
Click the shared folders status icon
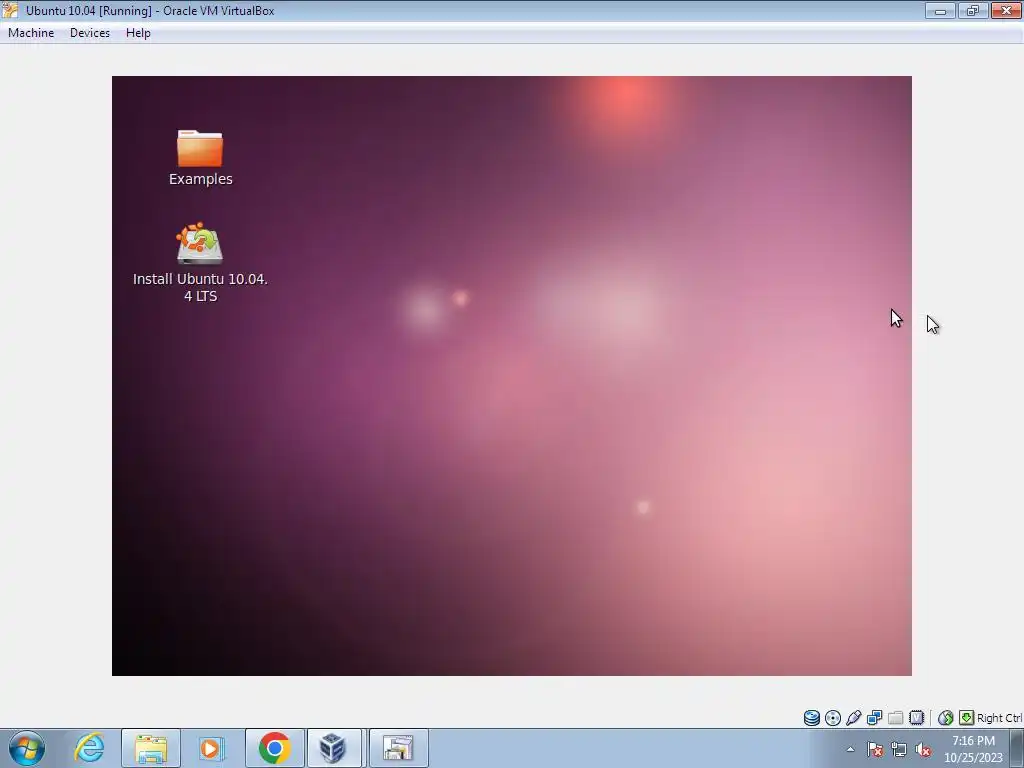[895, 718]
